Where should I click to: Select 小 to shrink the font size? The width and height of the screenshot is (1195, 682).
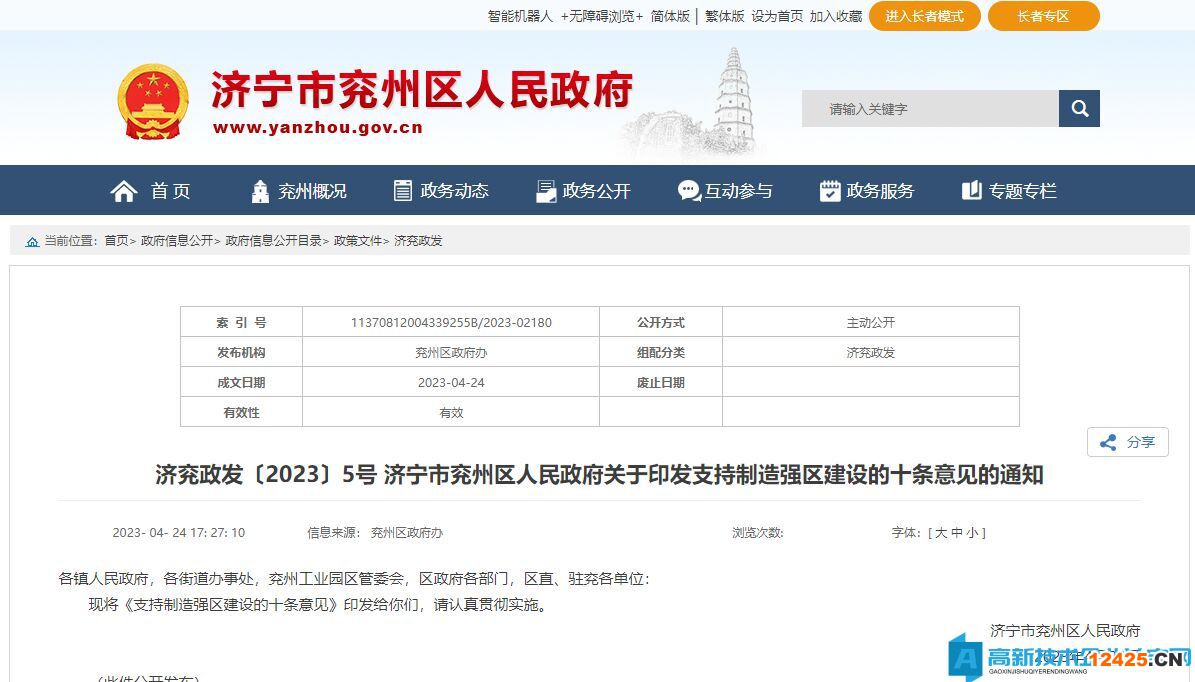(972, 533)
